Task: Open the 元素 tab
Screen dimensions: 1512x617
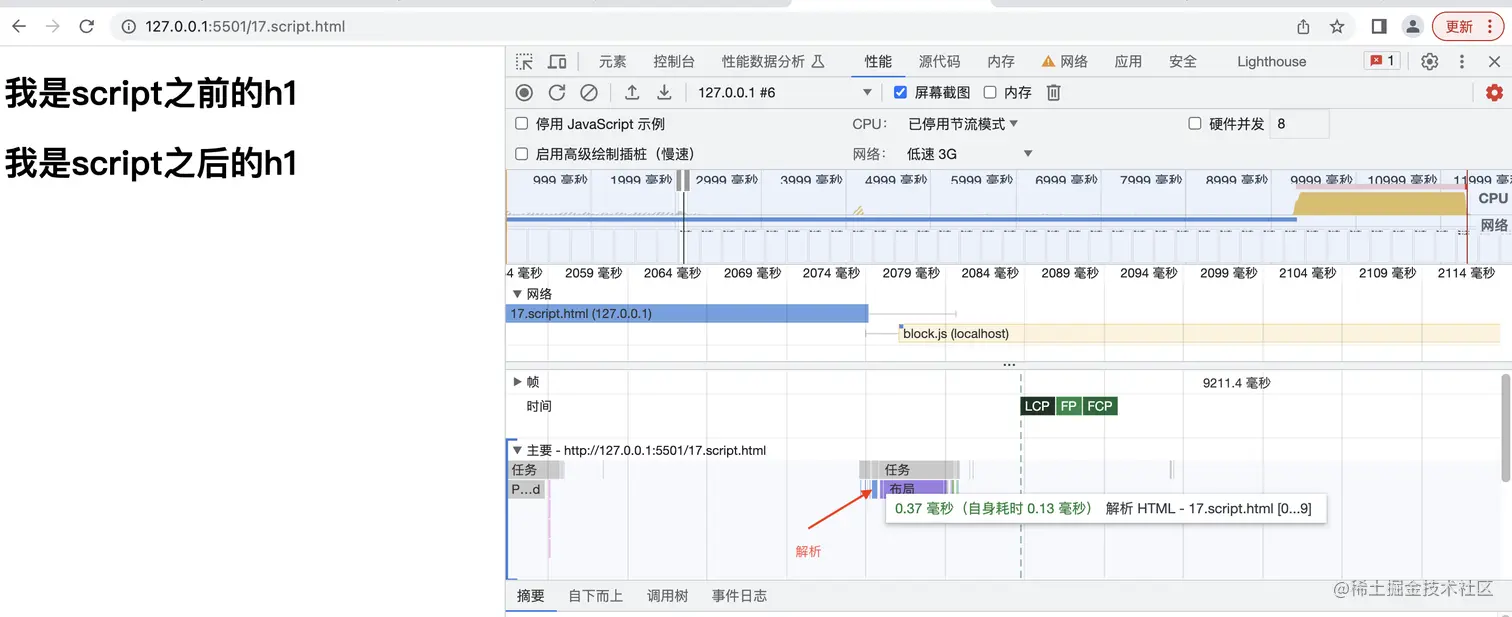Action: click(x=613, y=61)
